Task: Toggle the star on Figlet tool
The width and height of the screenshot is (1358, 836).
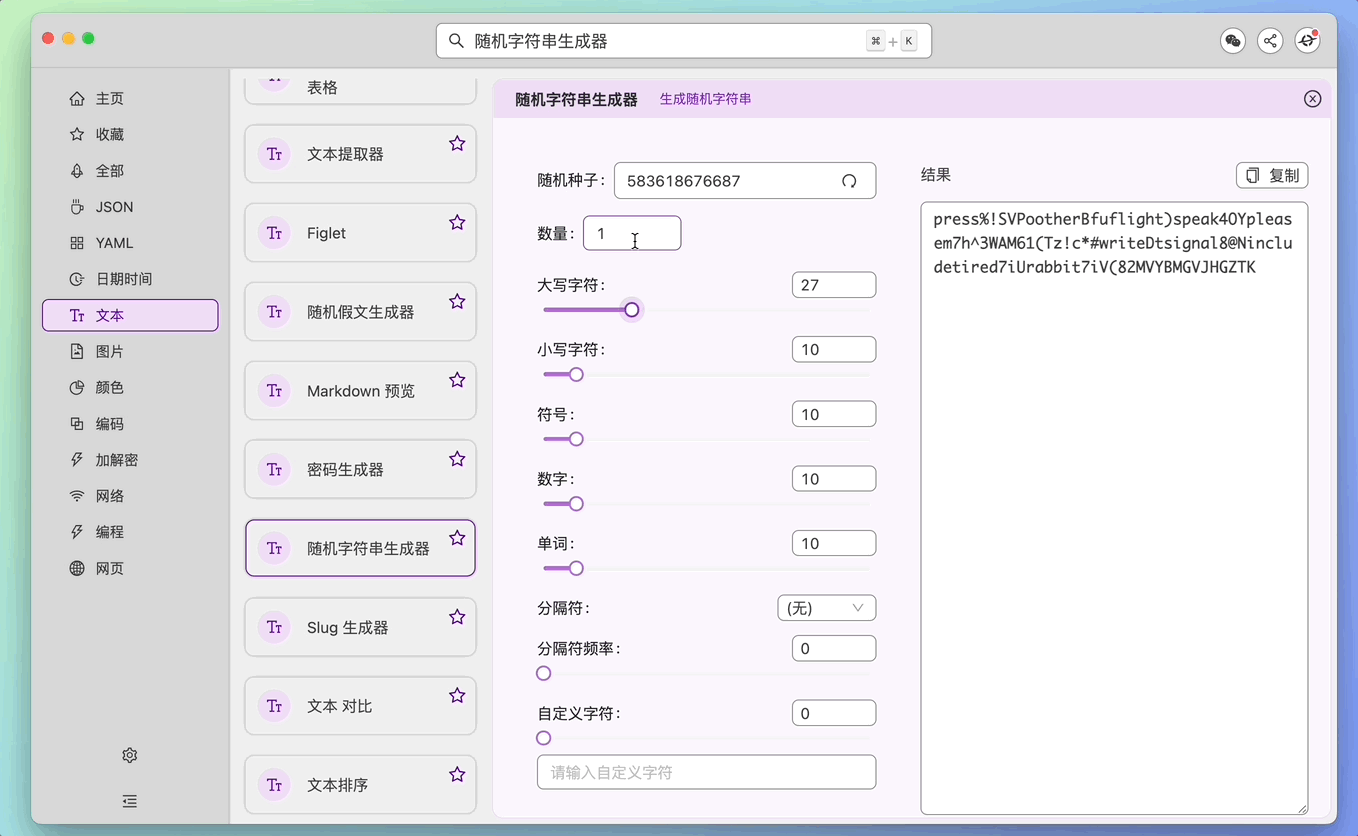Action: pyautogui.click(x=457, y=222)
